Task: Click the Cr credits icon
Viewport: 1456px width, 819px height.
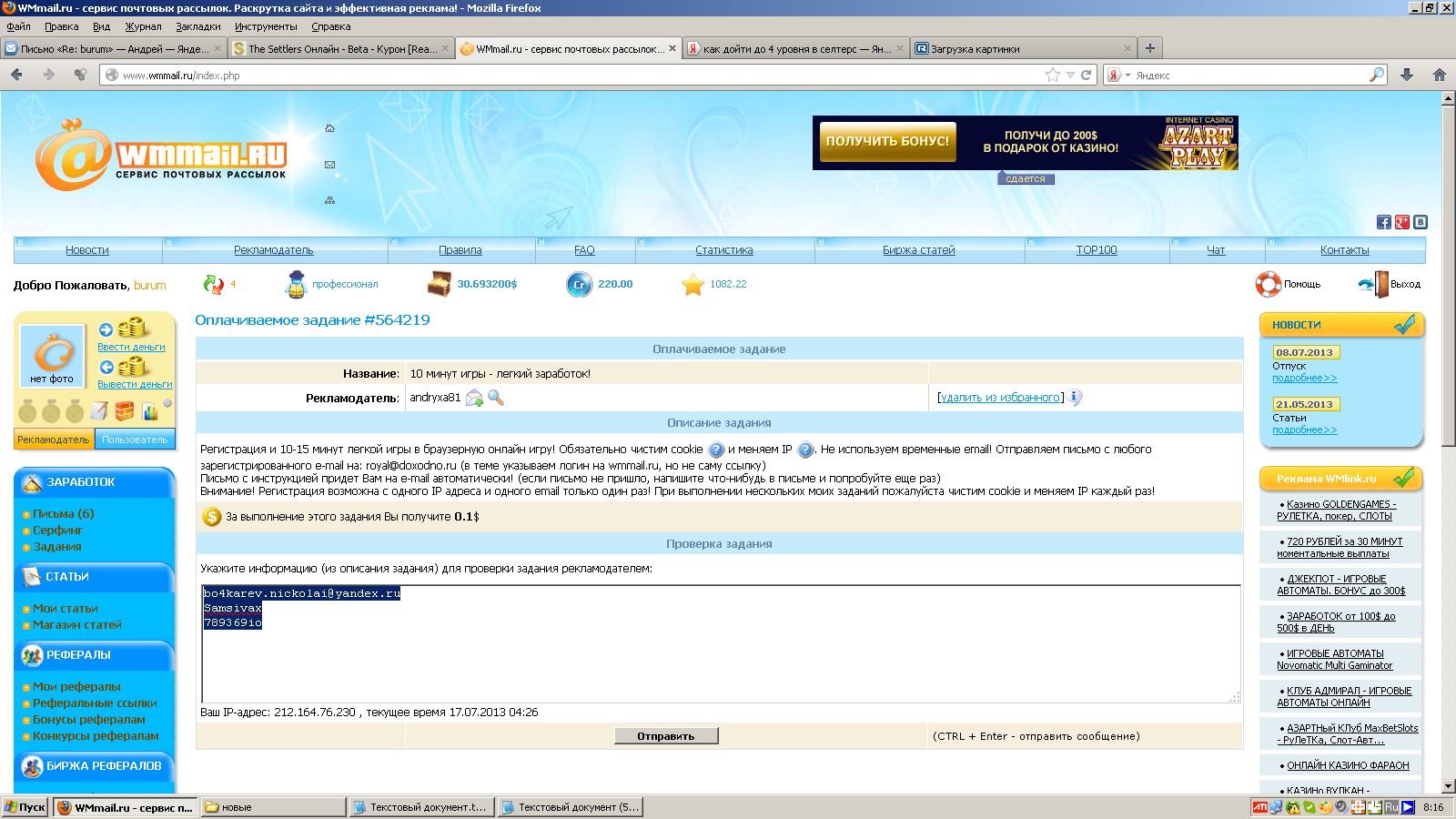Action: (x=579, y=285)
